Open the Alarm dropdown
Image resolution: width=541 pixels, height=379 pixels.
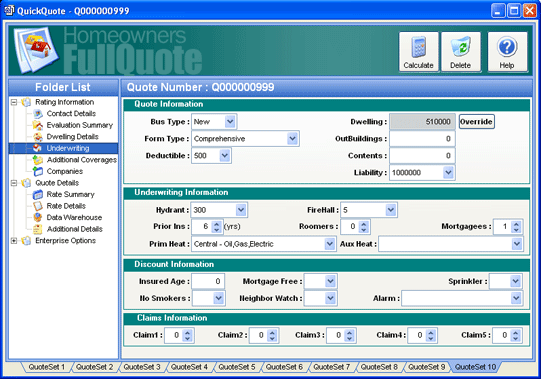516,298
